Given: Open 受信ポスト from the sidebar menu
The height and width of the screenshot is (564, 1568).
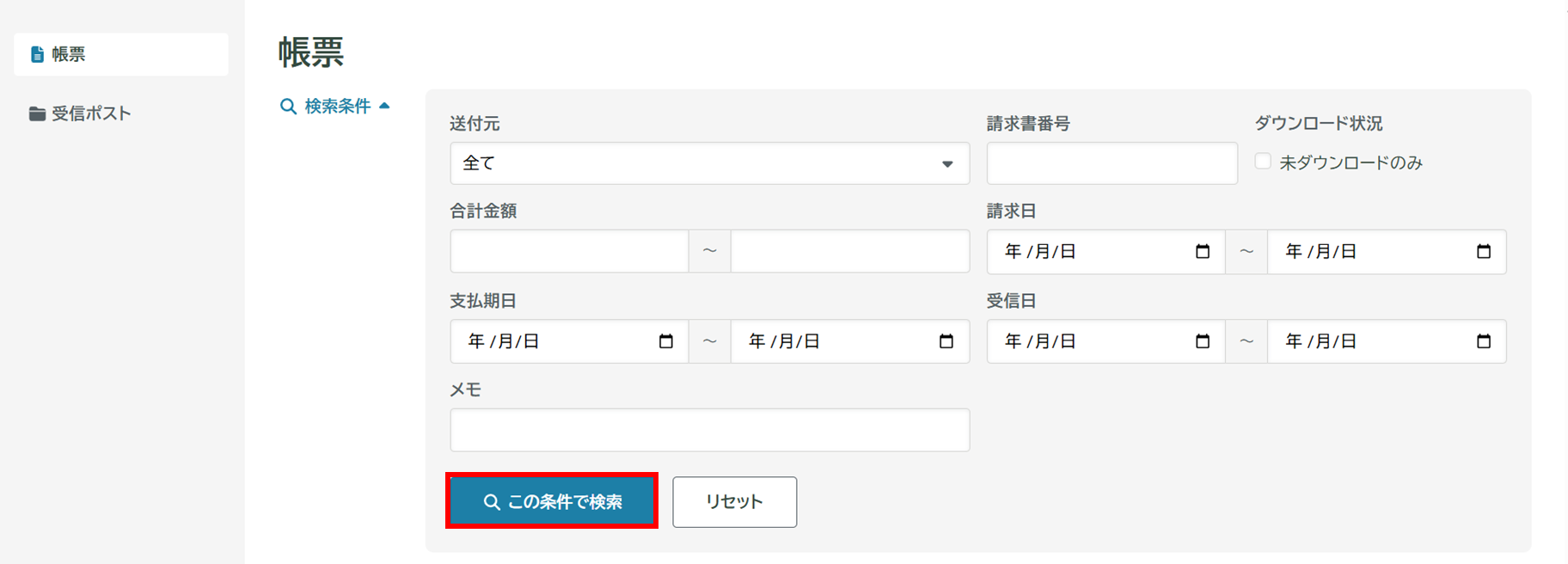Looking at the screenshot, I should click(x=90, y=113).
